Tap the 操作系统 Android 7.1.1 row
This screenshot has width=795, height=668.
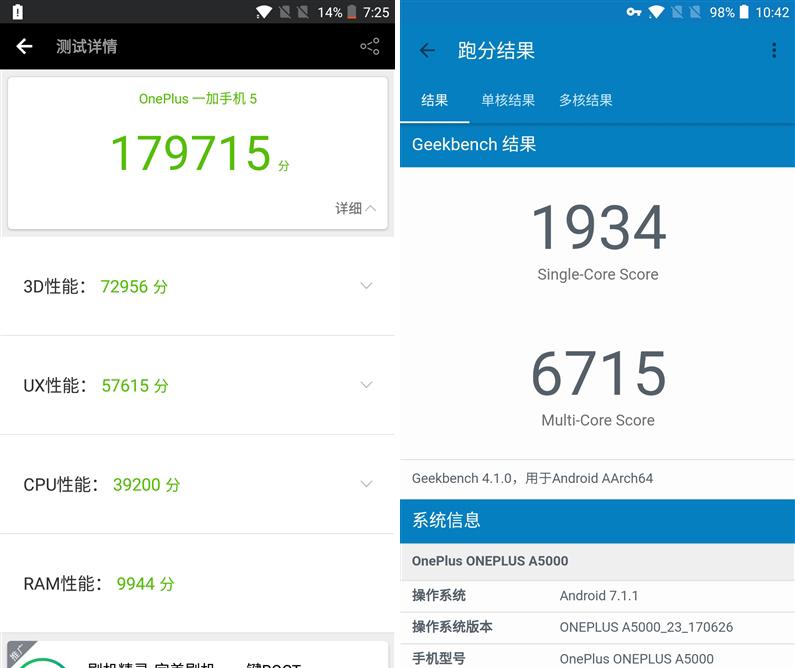(597, 596)
